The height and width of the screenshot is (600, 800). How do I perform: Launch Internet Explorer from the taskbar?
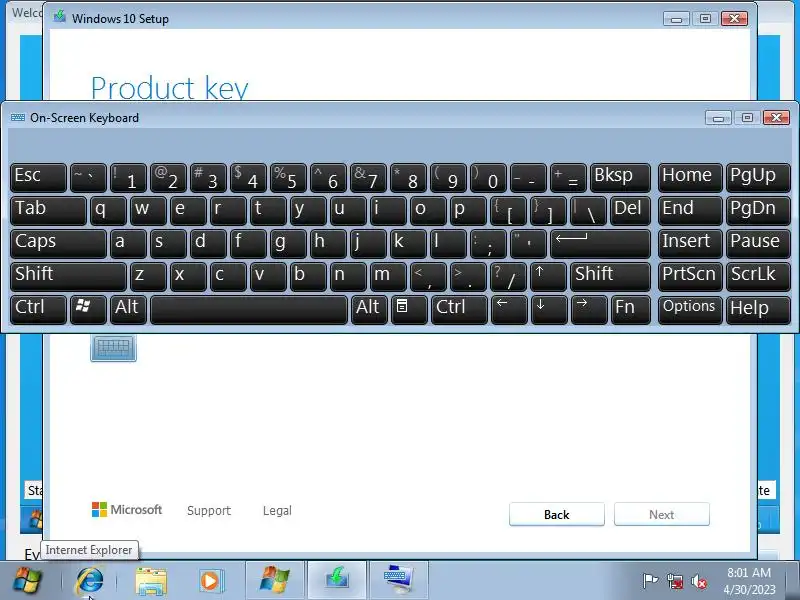click(x=90, y=581)
